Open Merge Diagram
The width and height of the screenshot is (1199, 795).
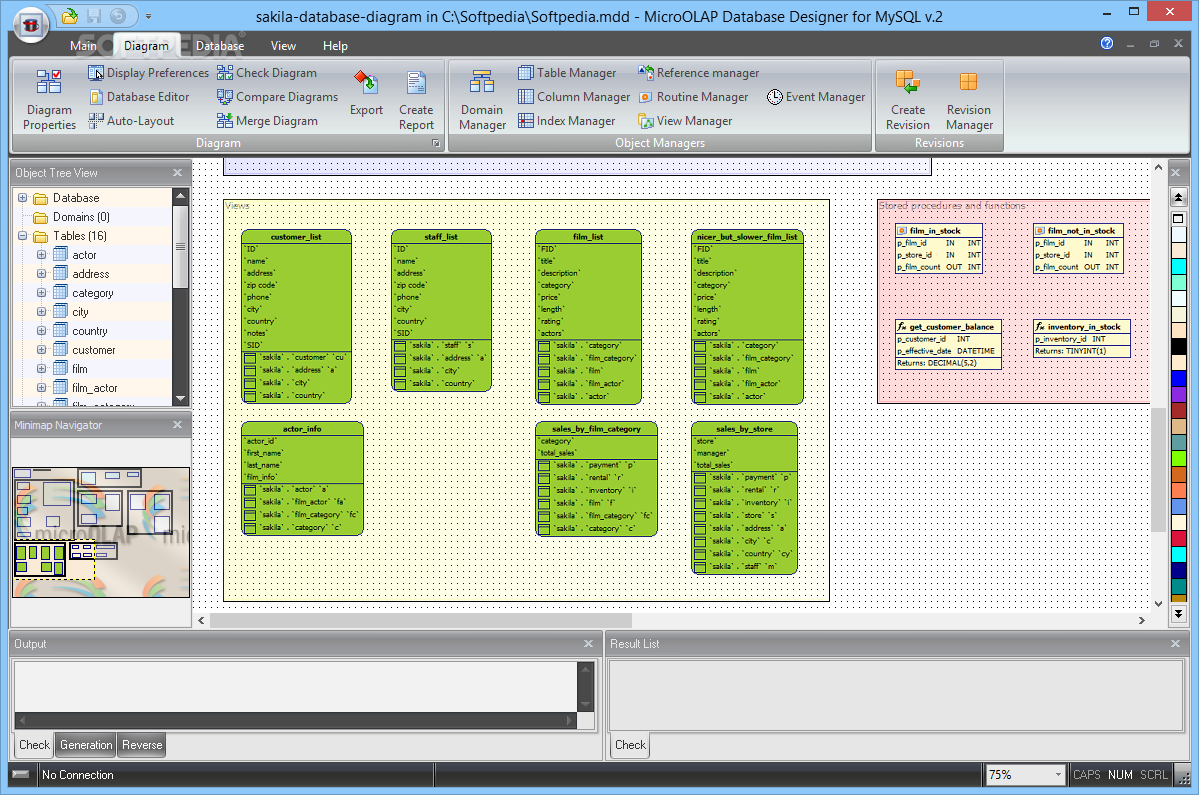tap(267, 121)
